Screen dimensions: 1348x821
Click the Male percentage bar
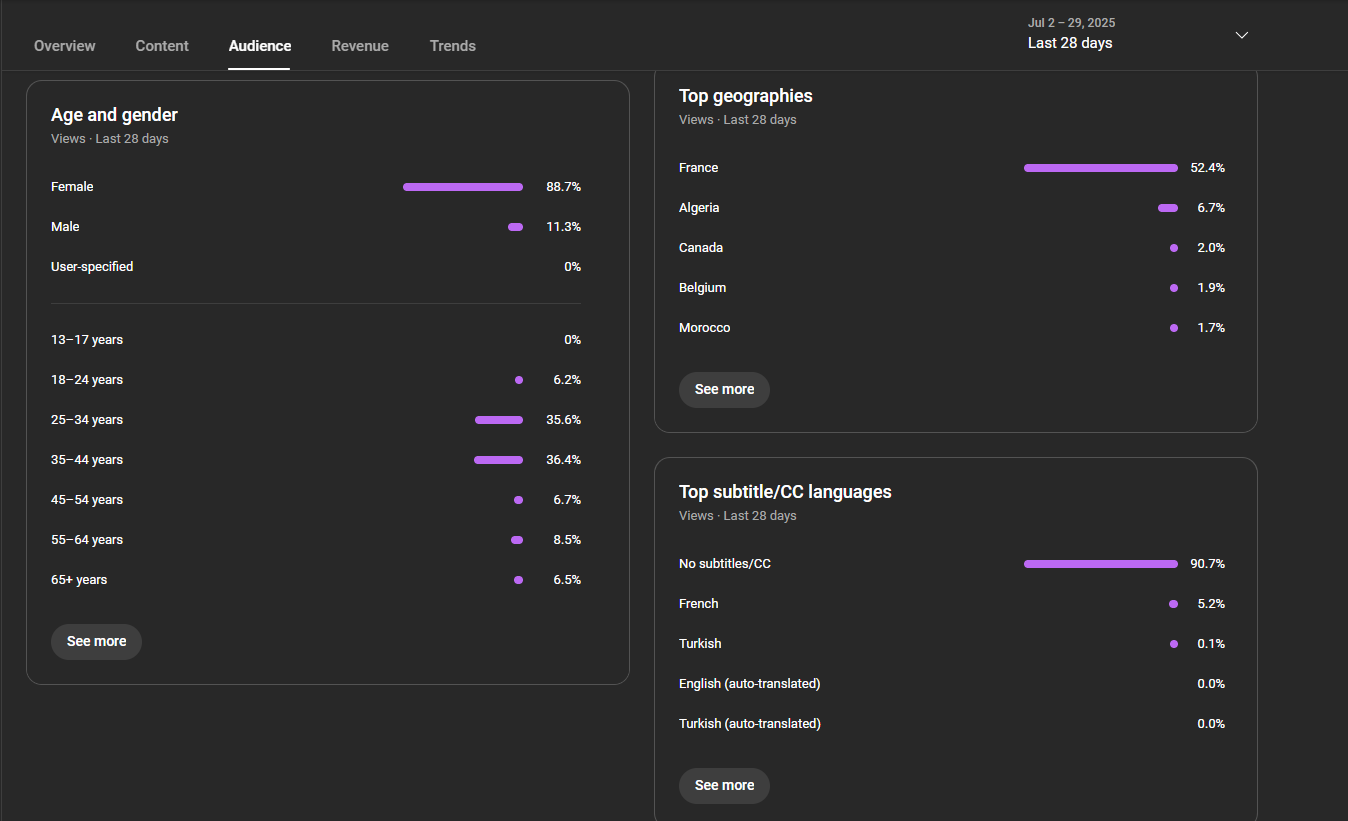pos(515,227)
